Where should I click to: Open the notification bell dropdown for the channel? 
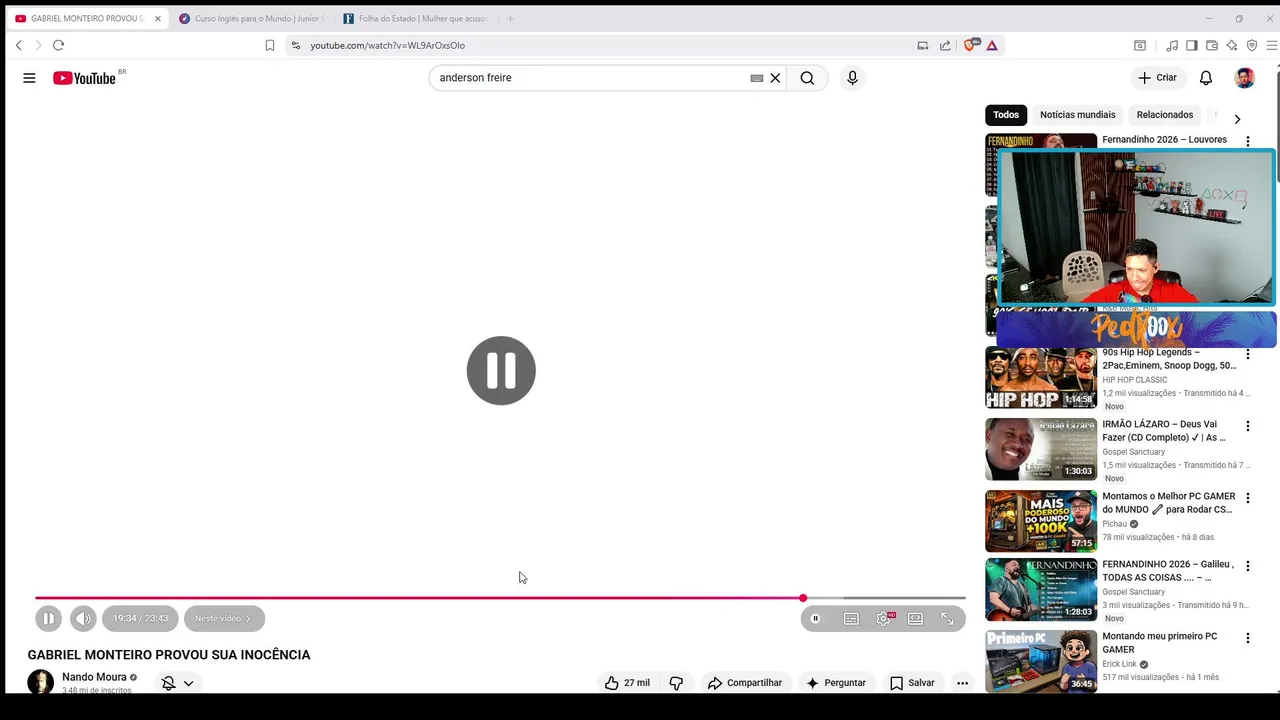click(x=178, y=683)
